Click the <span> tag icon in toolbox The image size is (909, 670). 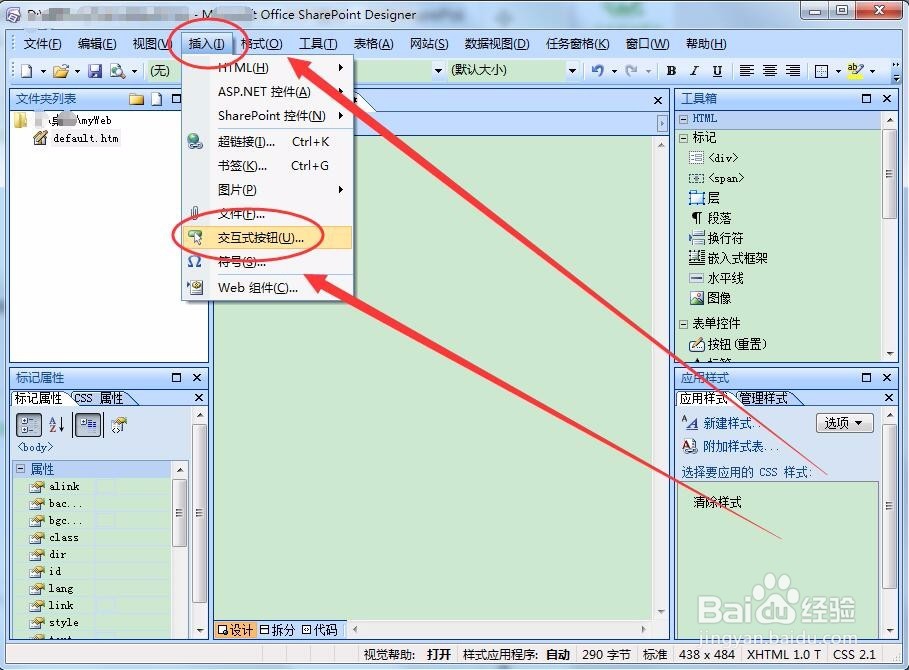tap(696, 178)
